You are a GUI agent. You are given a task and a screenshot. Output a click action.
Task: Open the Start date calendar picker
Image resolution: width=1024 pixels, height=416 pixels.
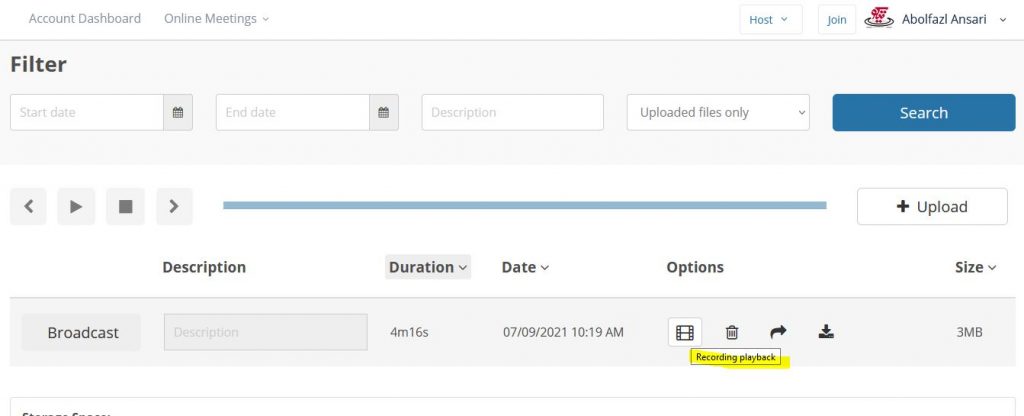178,112
